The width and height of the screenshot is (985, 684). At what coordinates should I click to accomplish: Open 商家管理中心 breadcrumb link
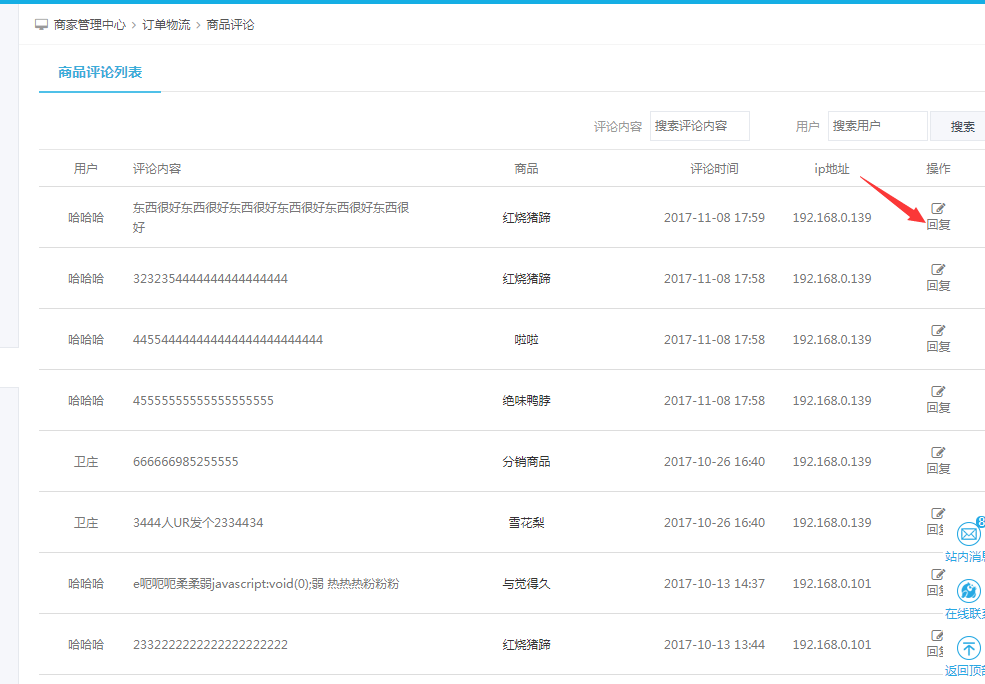coord(90,24)
